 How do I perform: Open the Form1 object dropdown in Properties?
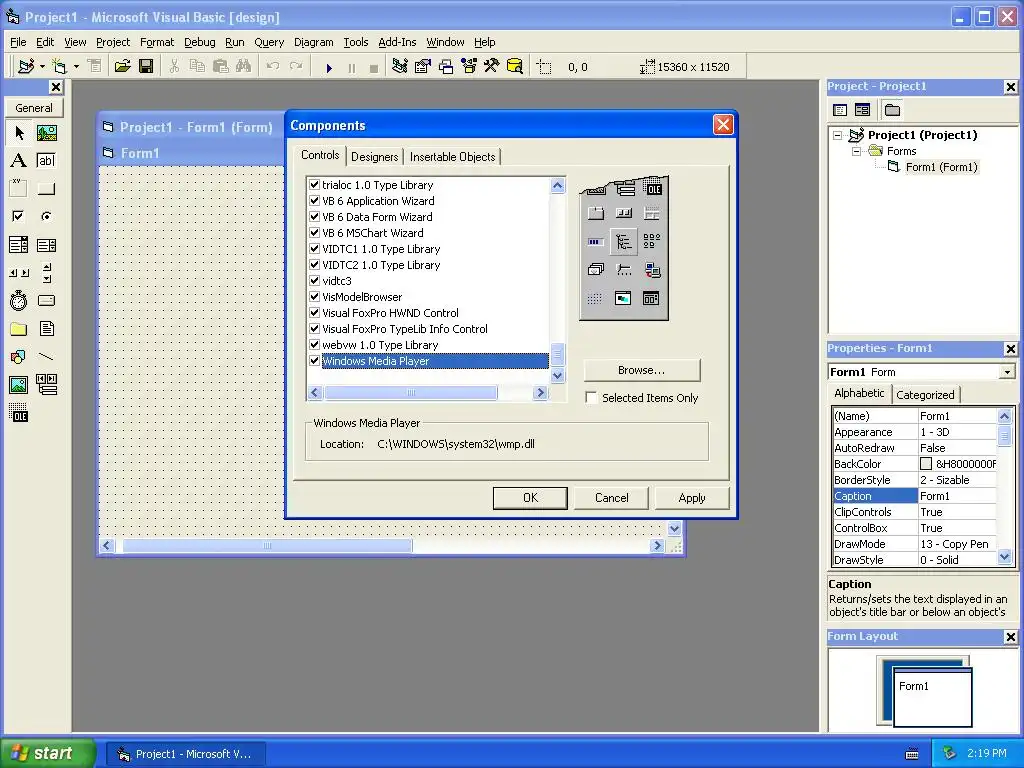tap(1007, 372)
